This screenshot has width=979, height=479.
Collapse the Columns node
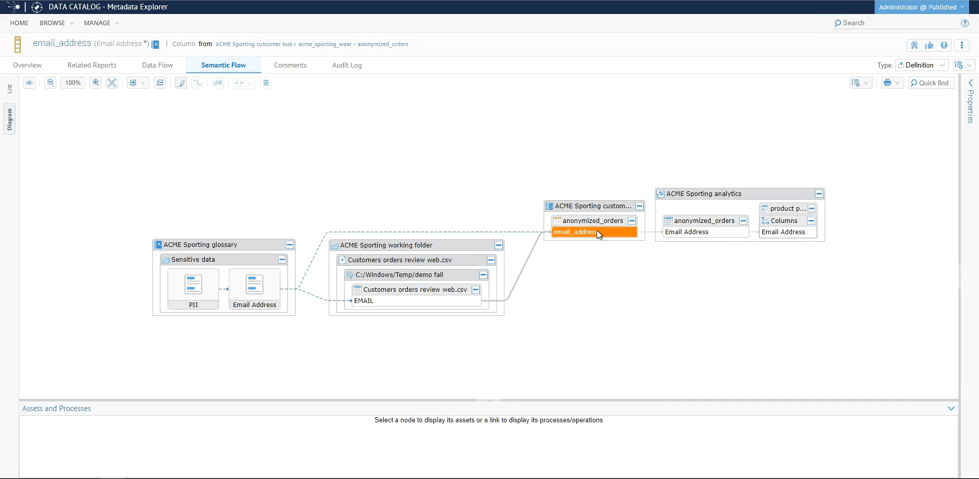tap(811, 220)
